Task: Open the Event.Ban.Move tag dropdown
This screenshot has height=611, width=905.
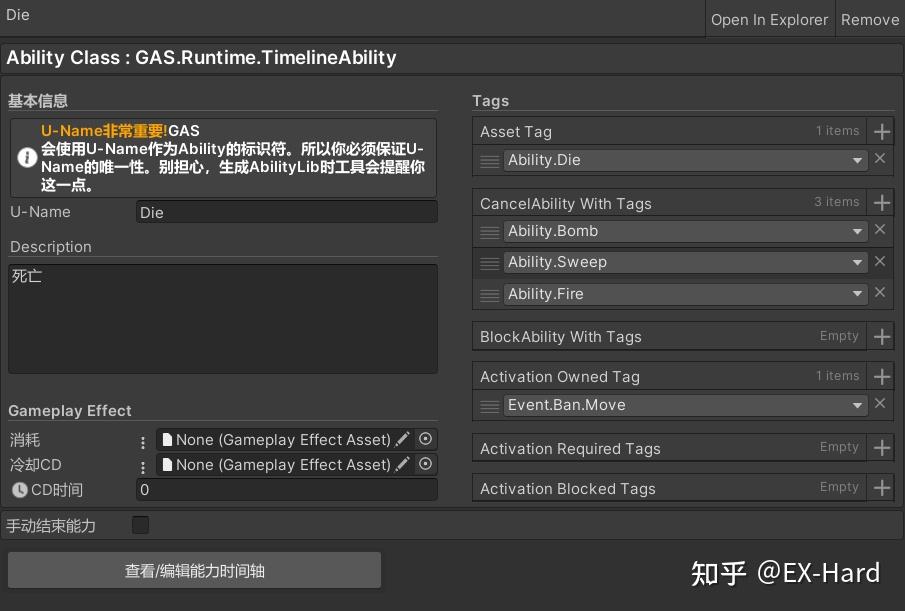Action: click(x=857, y=406)
